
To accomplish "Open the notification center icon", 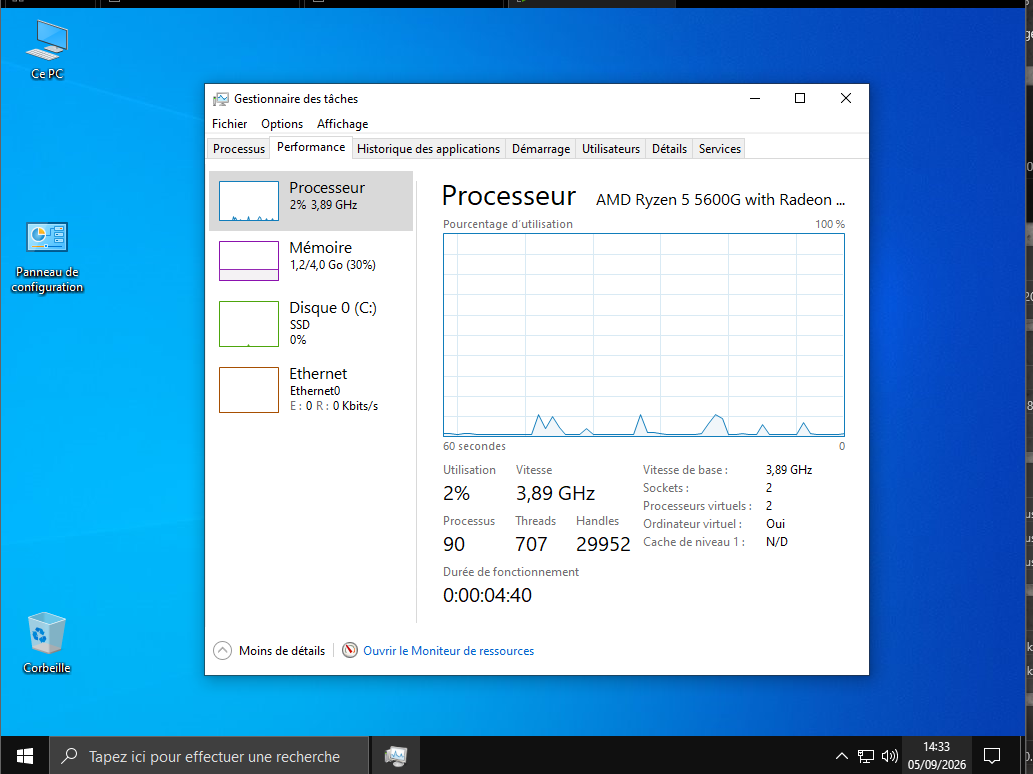I will click(x=991, y=756).
